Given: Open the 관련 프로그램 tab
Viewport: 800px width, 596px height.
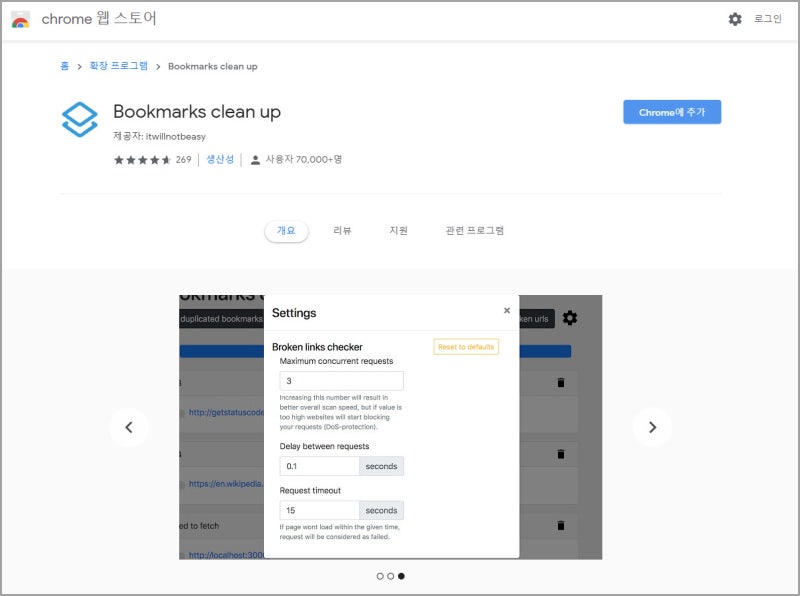Looking at the screenshot, I should 474,231.
